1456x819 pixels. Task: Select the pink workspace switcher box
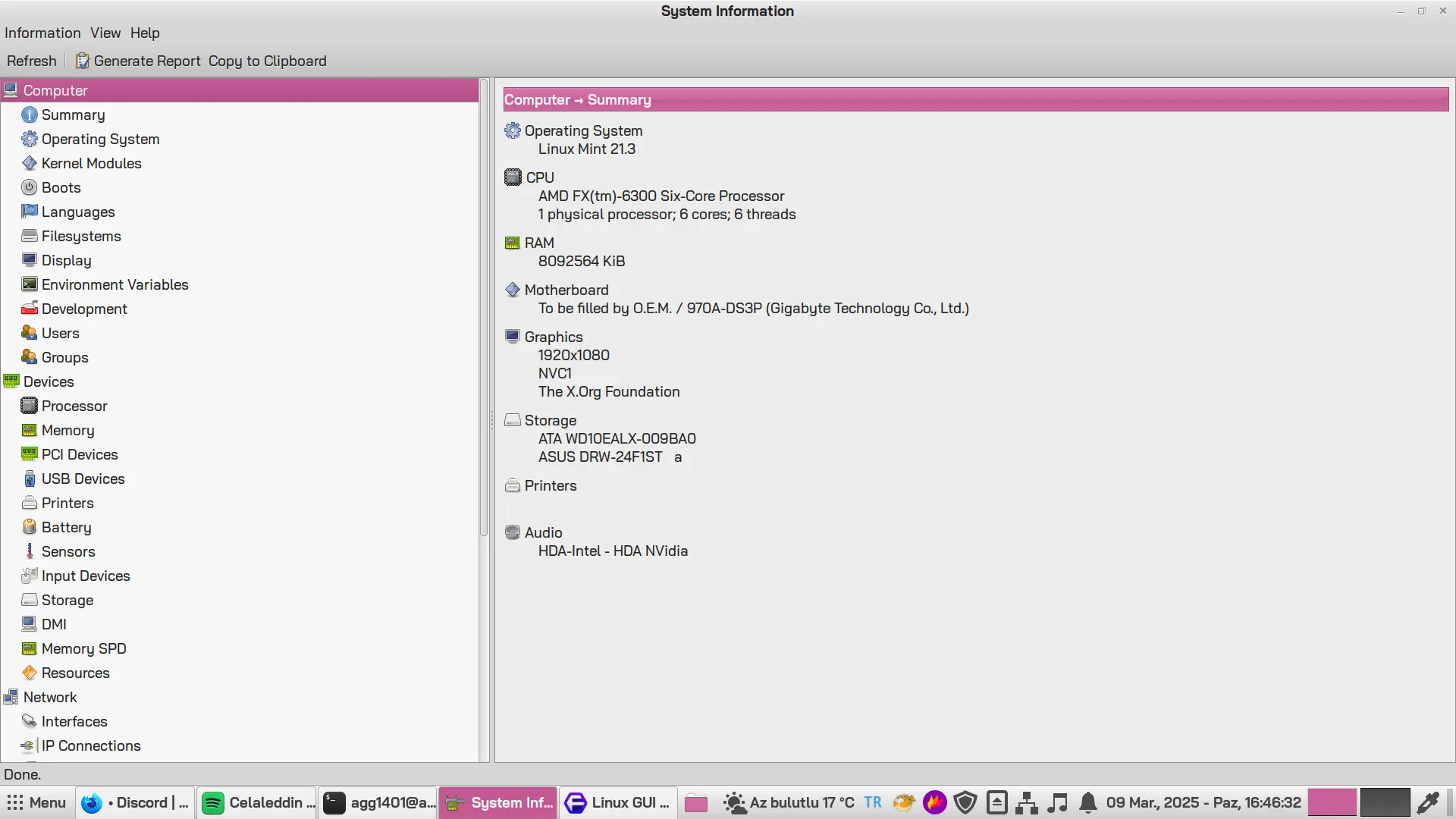coord(1332,802)
